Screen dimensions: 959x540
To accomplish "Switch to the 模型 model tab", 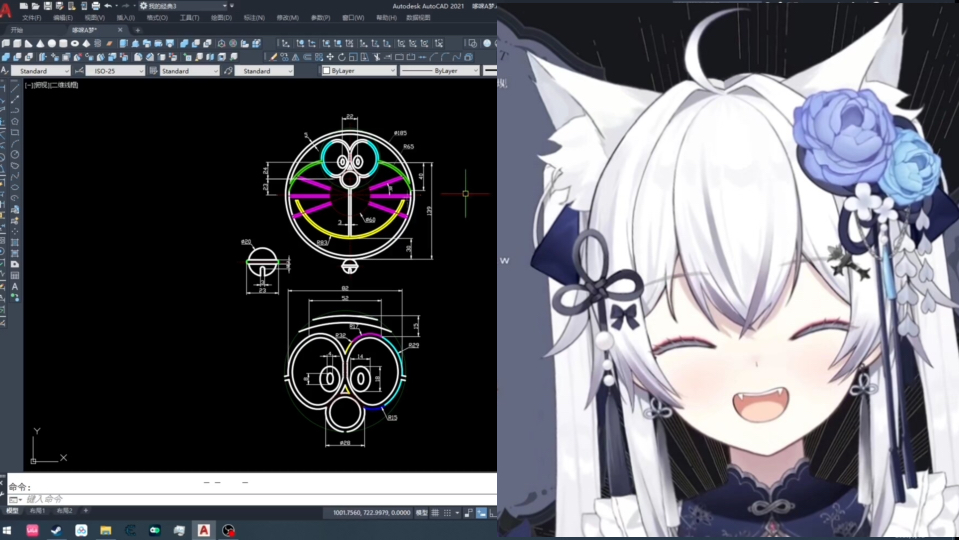I will tap(12, 511).
